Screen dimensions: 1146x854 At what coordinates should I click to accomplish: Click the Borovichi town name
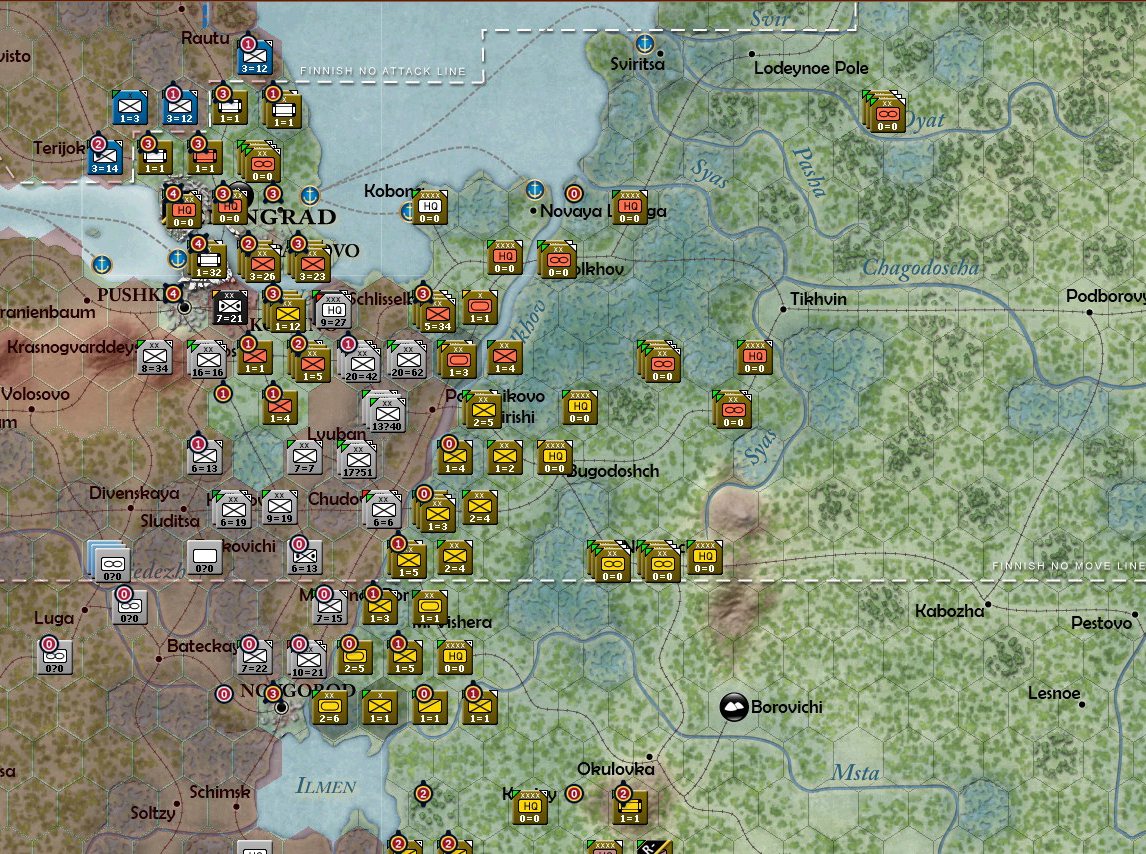786,707
